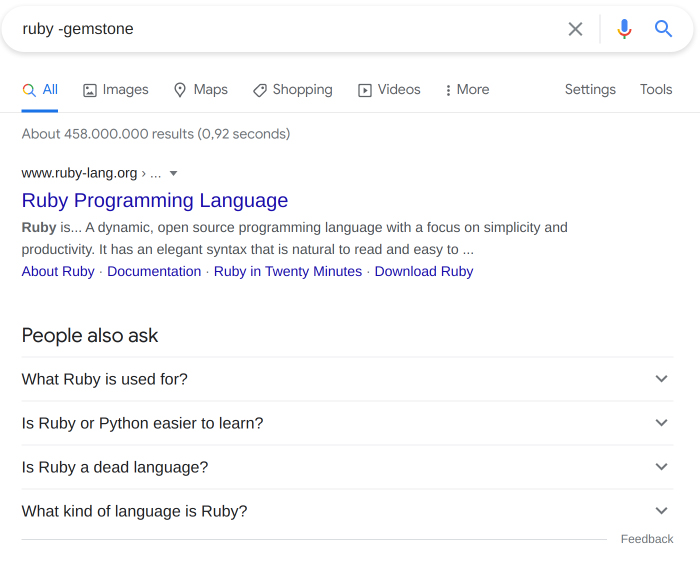Click the Feedback link below People also ask

(647, 539)
